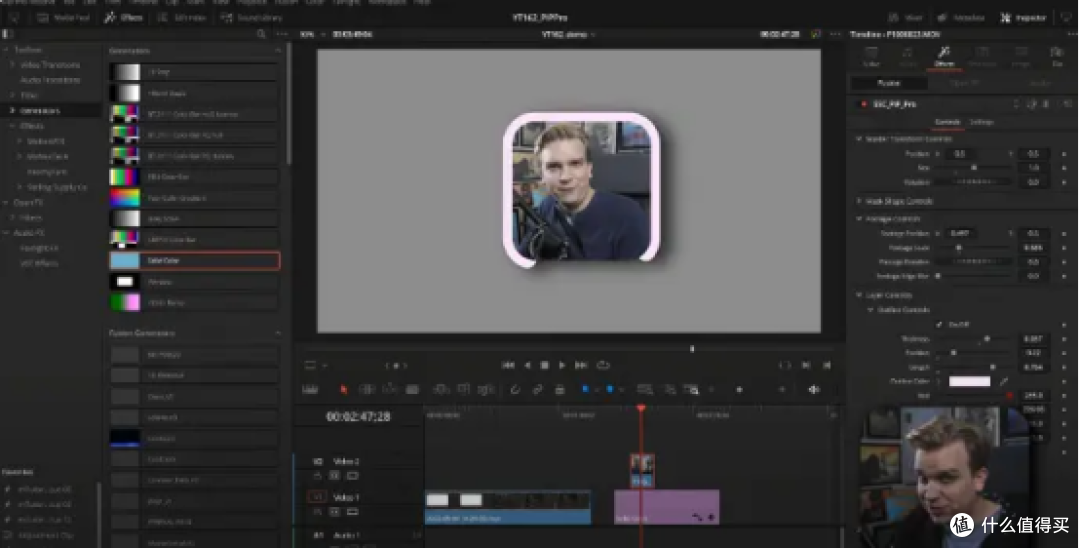Viewport: 1080px width, 548px height.
Task: Toggle Linked Selection chain icon
Action: [x=537, y=390]
